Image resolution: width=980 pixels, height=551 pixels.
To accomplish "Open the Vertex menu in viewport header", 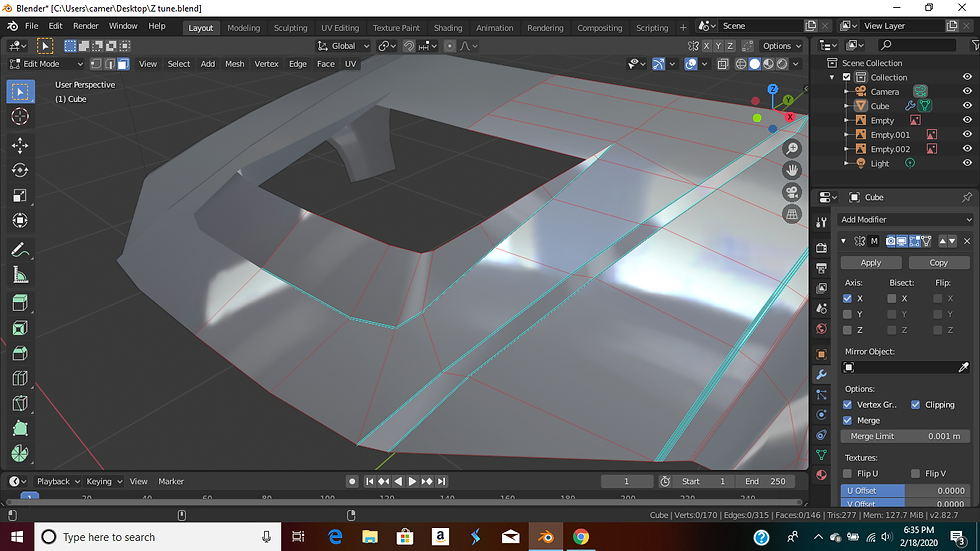I will tap(266, 64).
